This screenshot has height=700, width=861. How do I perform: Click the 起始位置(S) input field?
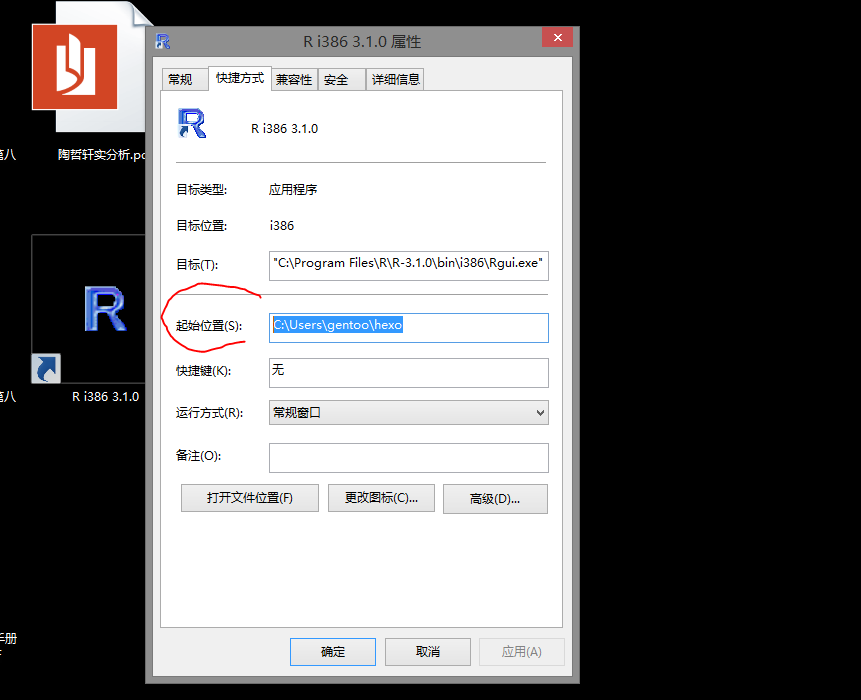click(x=409, y=328)
